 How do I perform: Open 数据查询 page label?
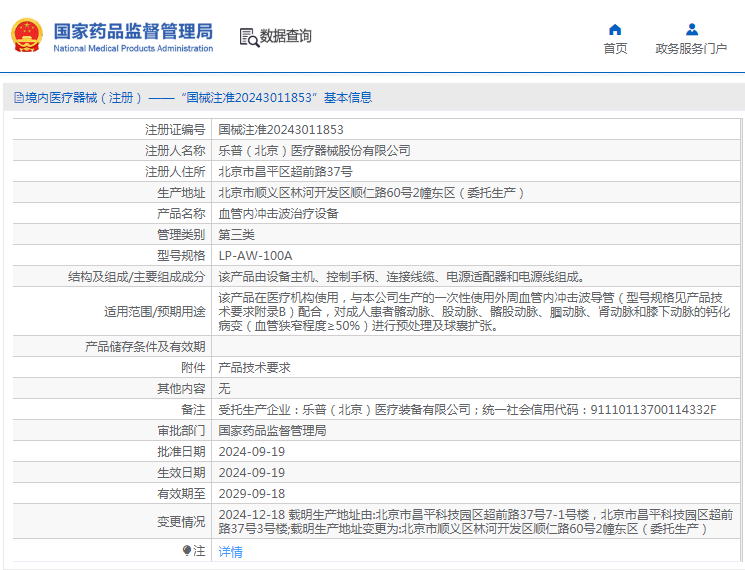pos(285,36)
